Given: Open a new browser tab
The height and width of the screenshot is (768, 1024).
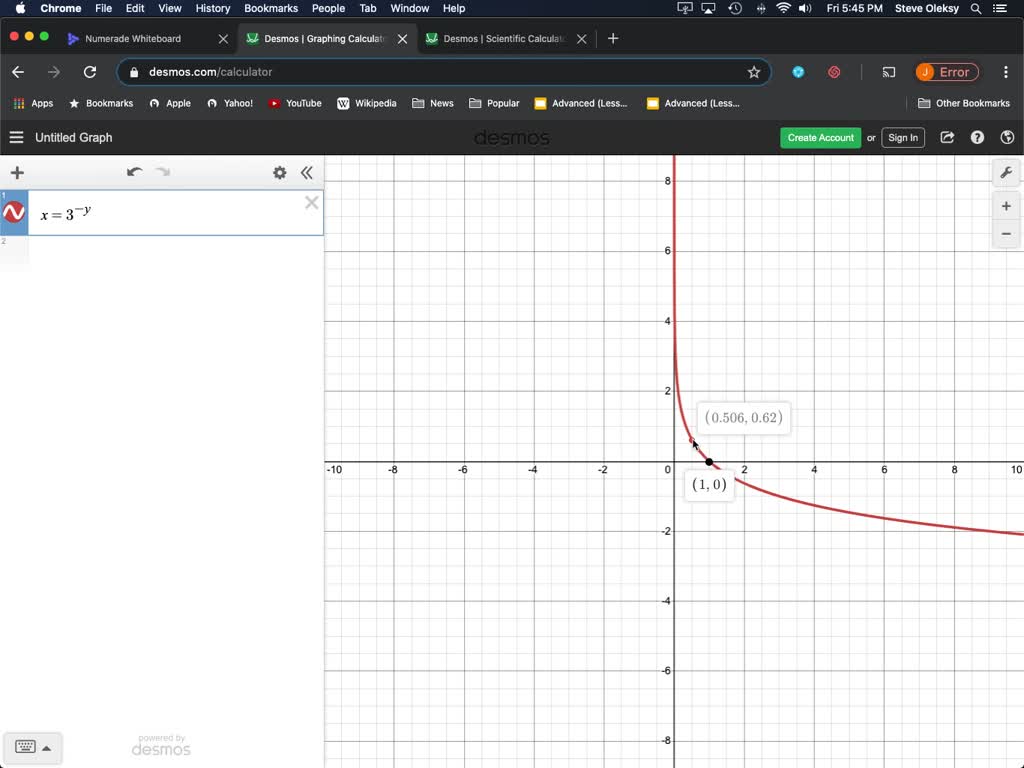Looking at the screenshot, I should pyautogui.click(x=613, y=39).
